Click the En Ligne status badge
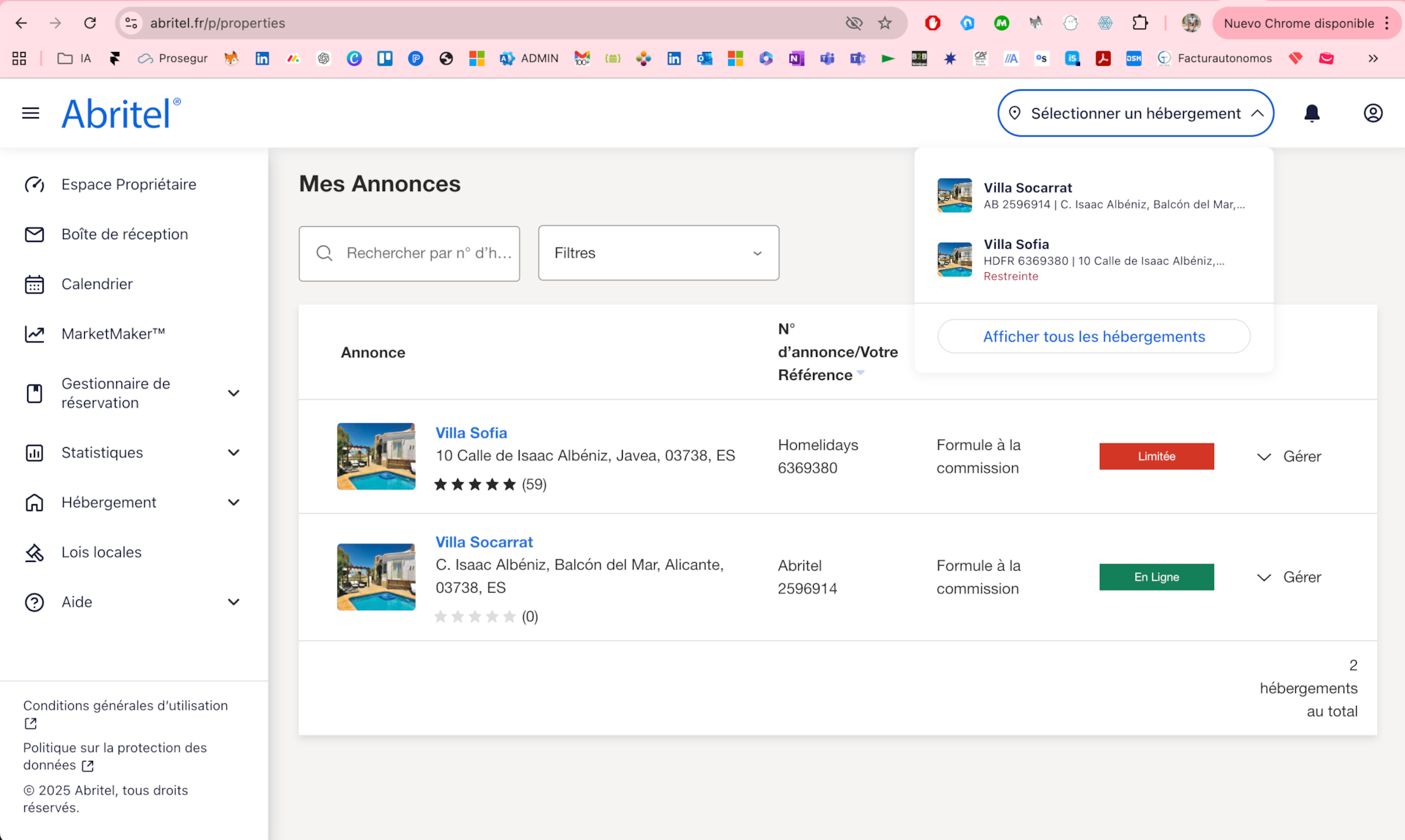 tap(1156, 577)
